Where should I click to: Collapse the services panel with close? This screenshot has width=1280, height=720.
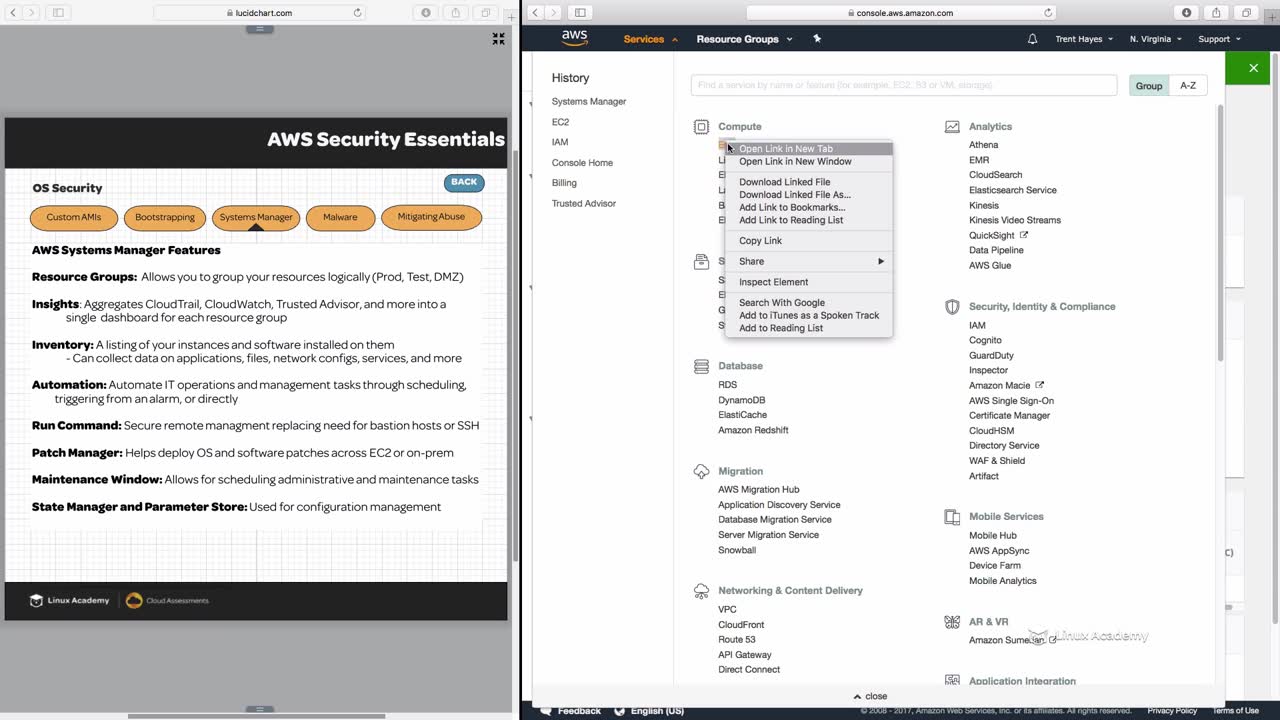[x=870, y=696]
